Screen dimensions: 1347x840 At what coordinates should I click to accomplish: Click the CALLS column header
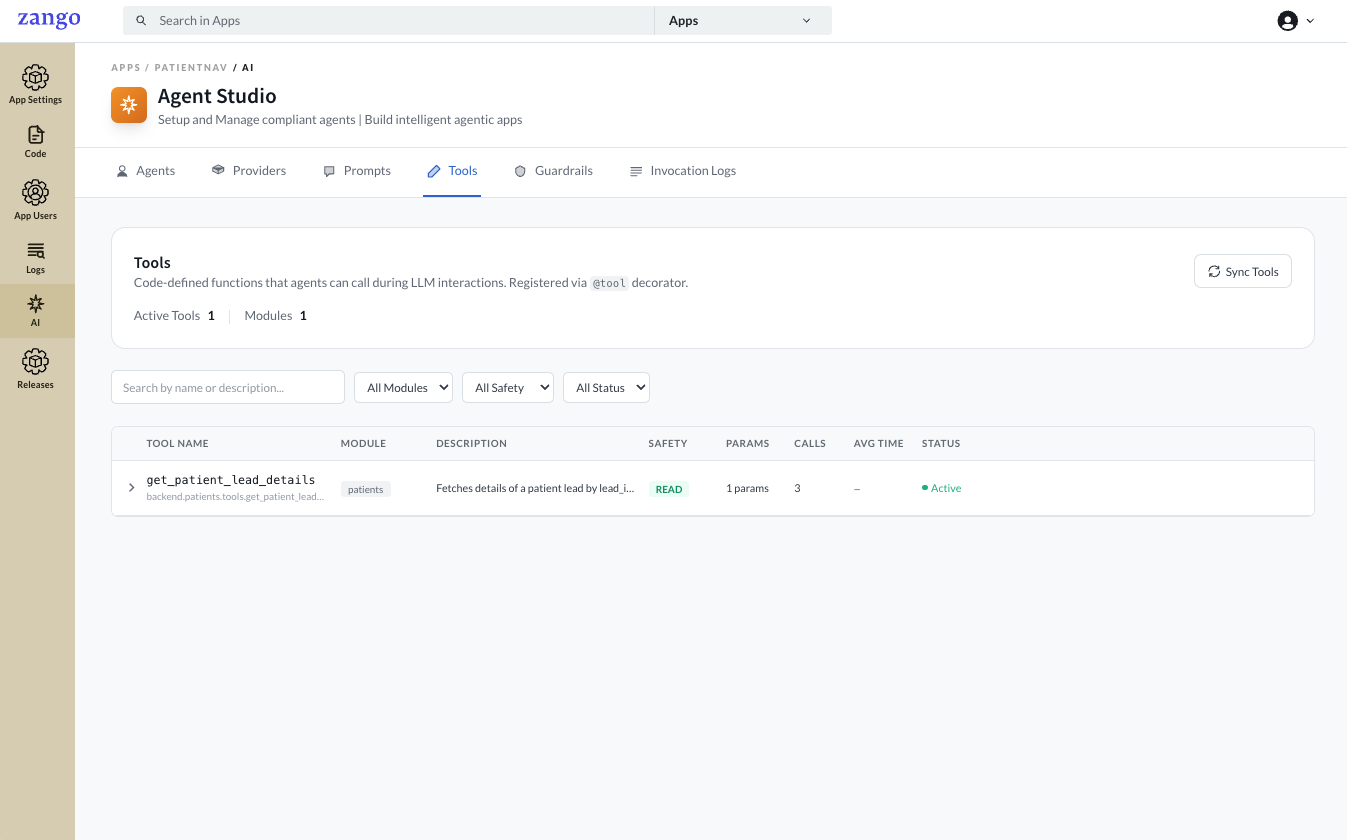[810, 443]
